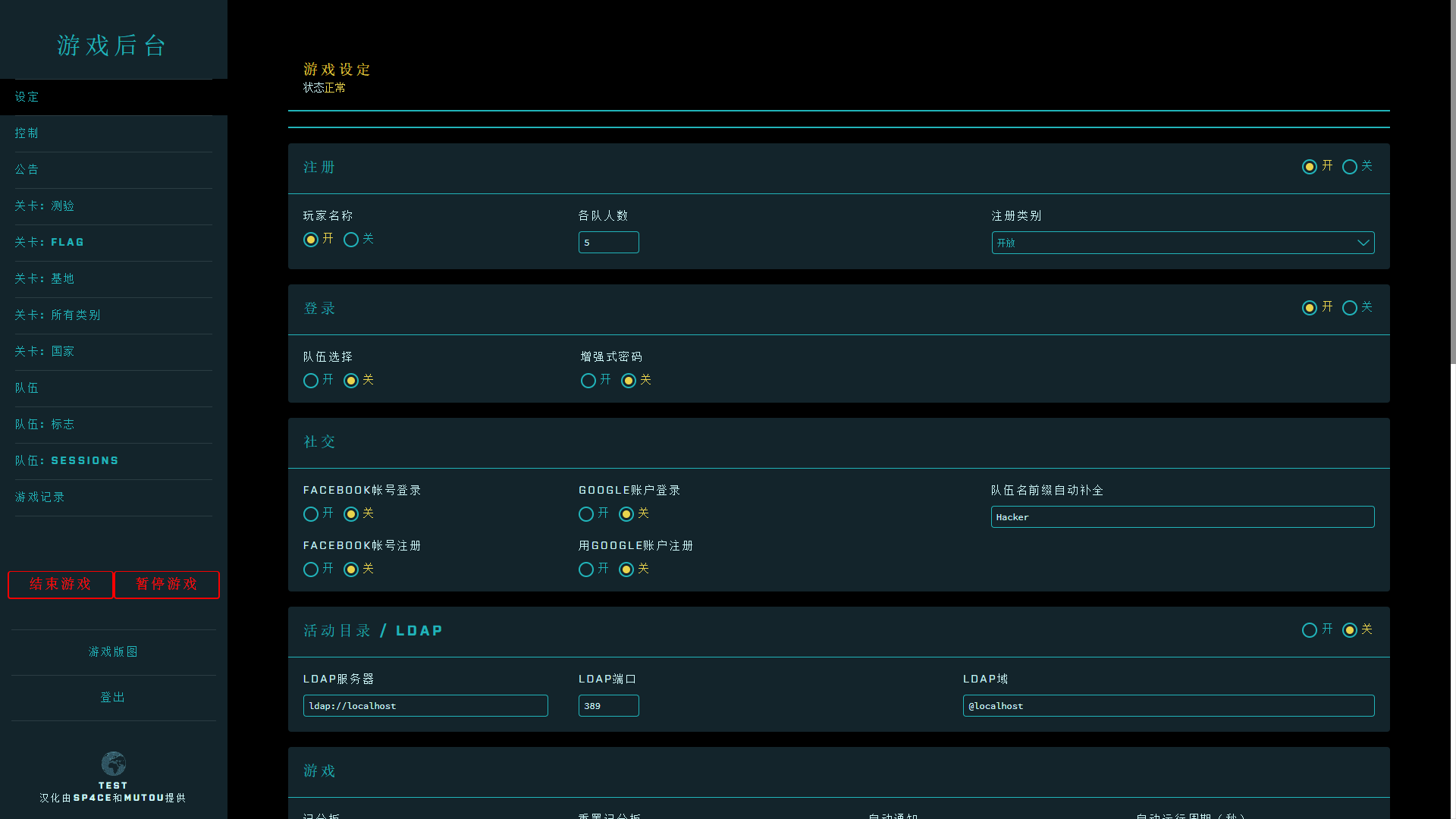1456x819 pixels.
Task: Click the 各队人数 input showing 5
Action: pos(608,242)
